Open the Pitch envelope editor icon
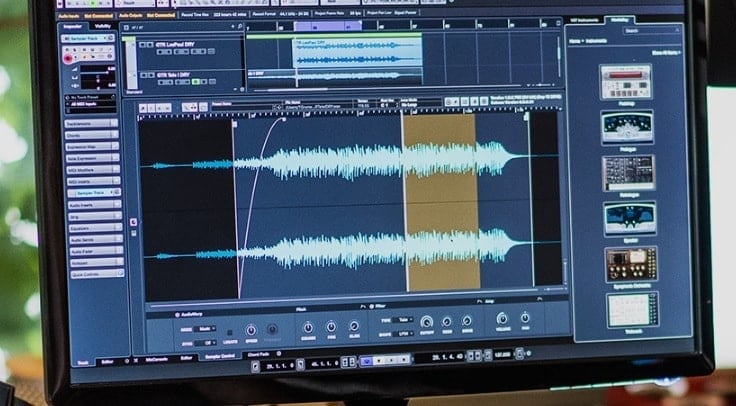 [362, 306]
